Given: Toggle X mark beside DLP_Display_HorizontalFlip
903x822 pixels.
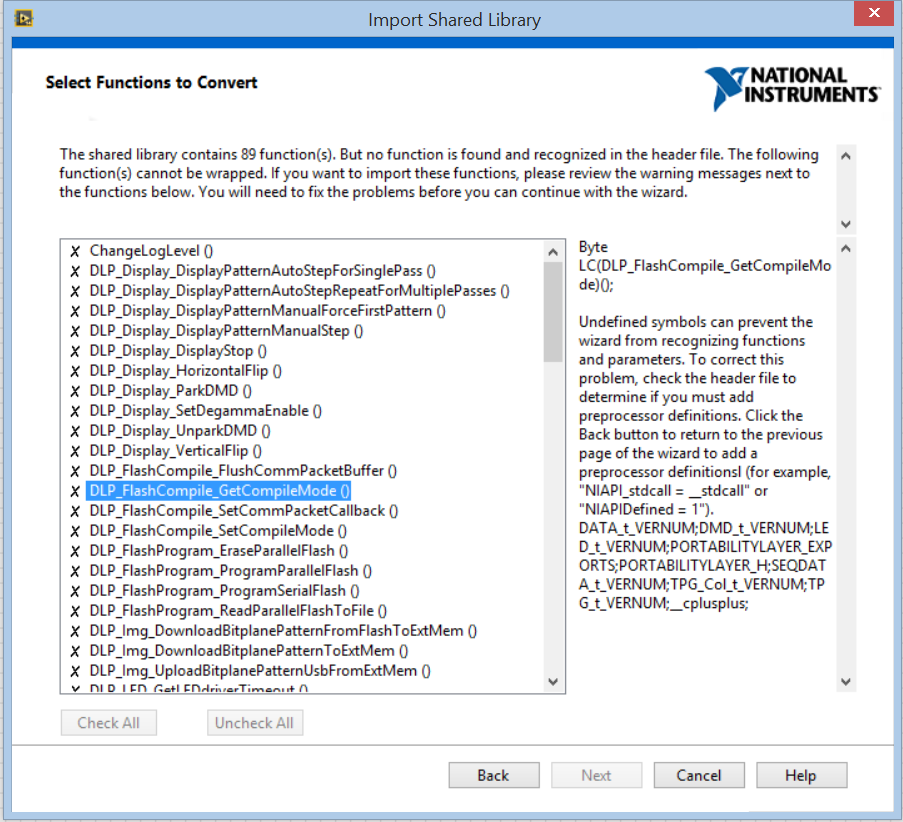Looking at the screenshot, I should (x=75, y=372).
